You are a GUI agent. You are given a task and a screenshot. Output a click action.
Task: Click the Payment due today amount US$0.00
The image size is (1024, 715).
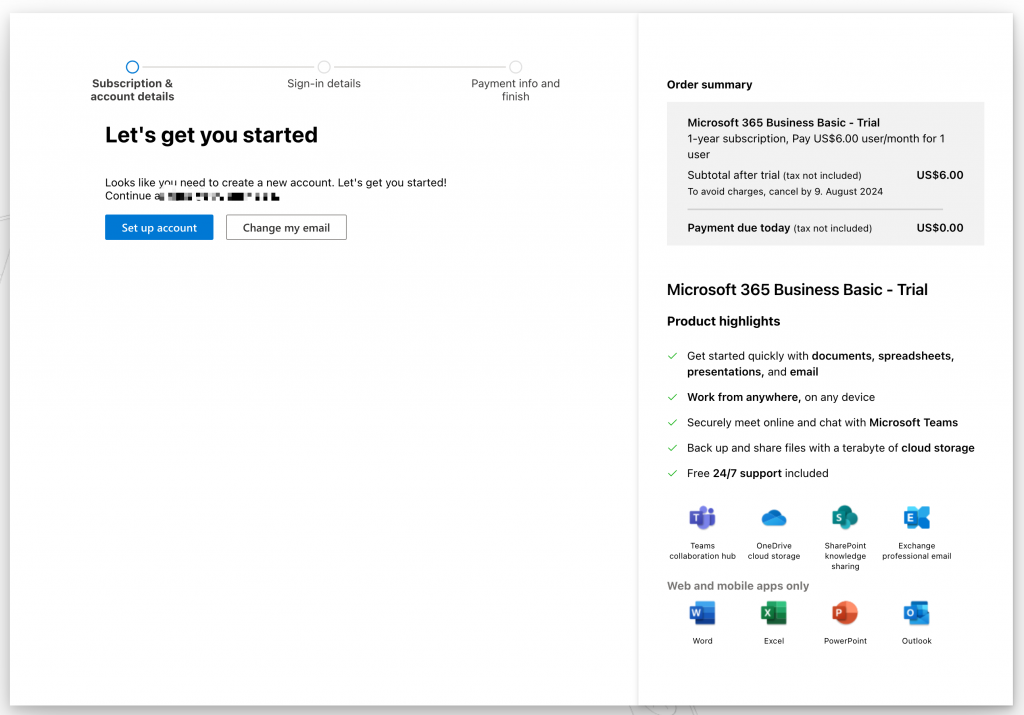pos(939,228)
